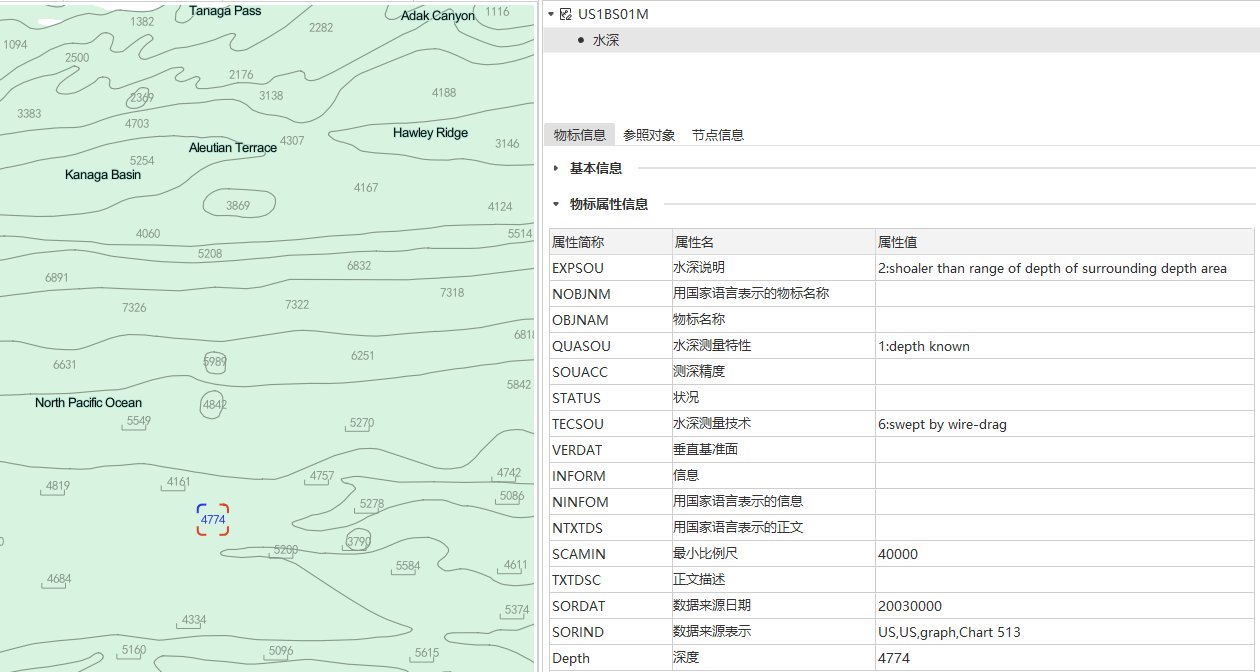
Task: Select the 水深 tree item
Action: point(606,40)
